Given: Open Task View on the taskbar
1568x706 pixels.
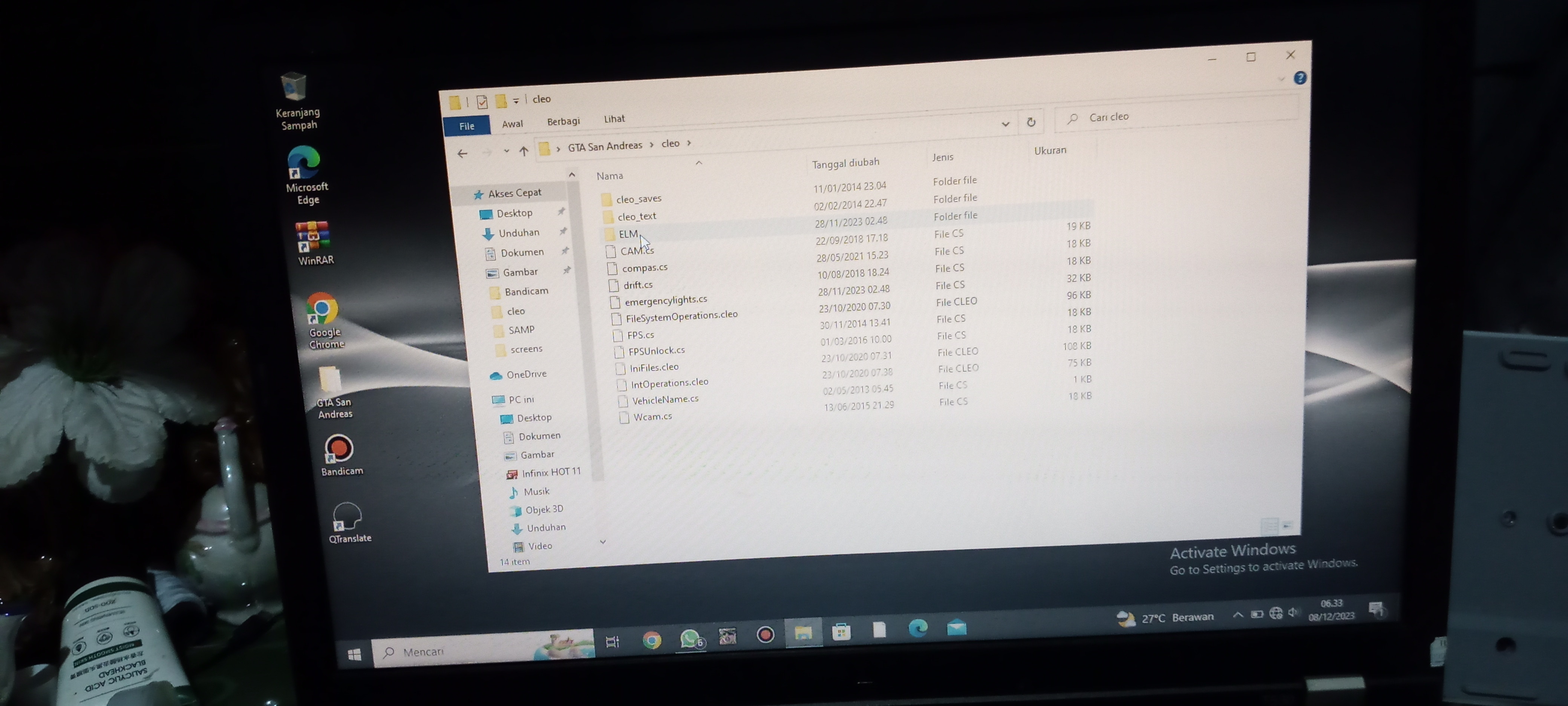Looking at the screenshot, I should point(612,642).
